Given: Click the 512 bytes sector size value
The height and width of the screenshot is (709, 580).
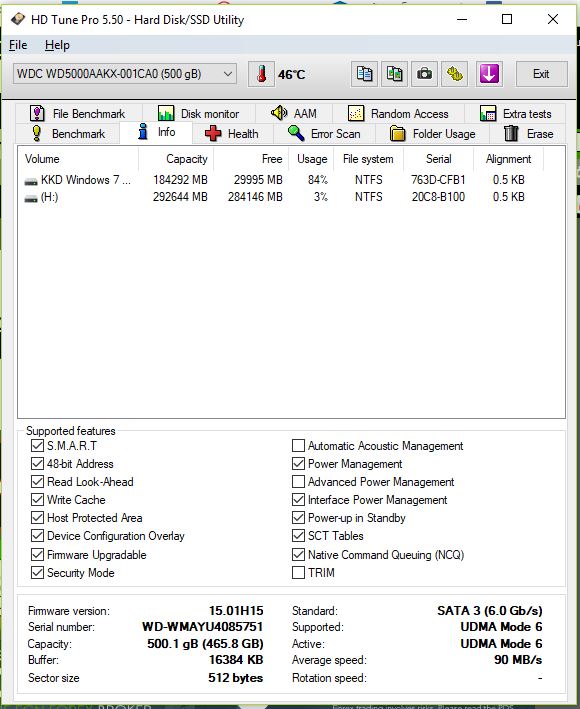Looking at the screenshot, I should (236, 678).
